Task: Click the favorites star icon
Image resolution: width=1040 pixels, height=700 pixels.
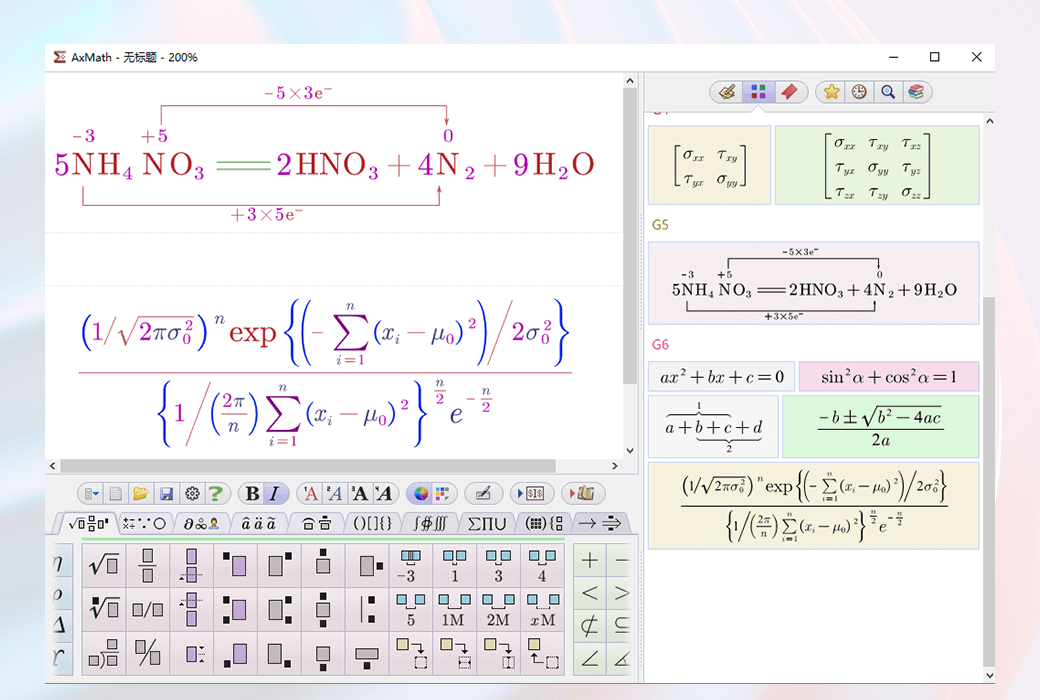Action: (831, 91)
